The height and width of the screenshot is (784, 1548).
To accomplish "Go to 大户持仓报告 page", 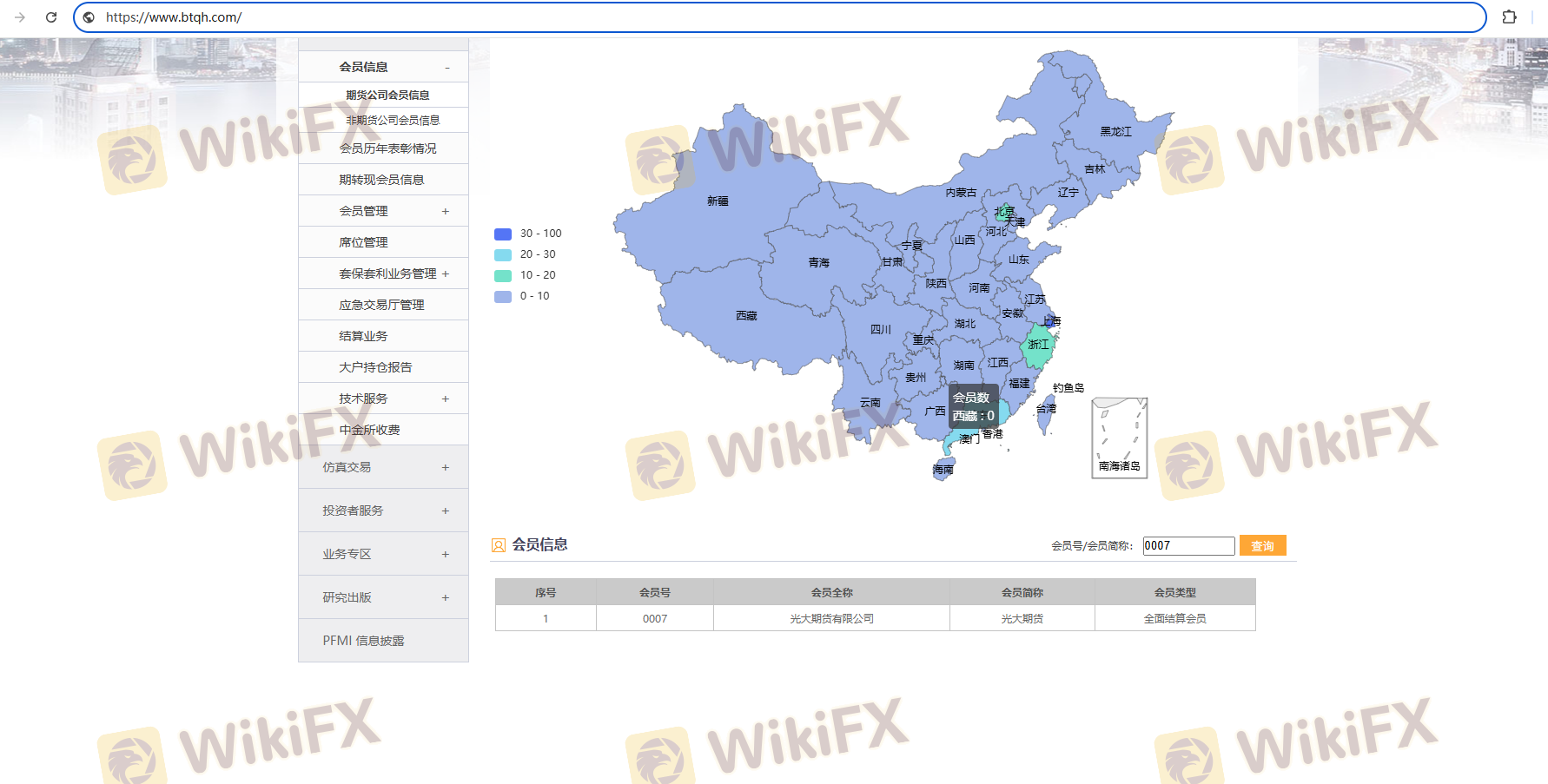I will coord(375,367).
